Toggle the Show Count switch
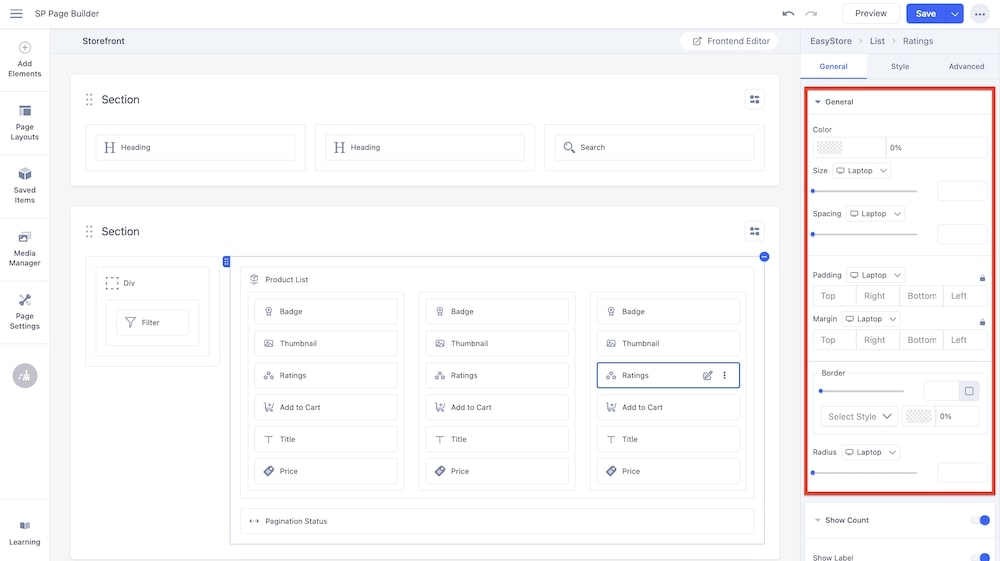The height and width of the screenshot is (561, 1000). pyautogui.click(x=979, y=520)
